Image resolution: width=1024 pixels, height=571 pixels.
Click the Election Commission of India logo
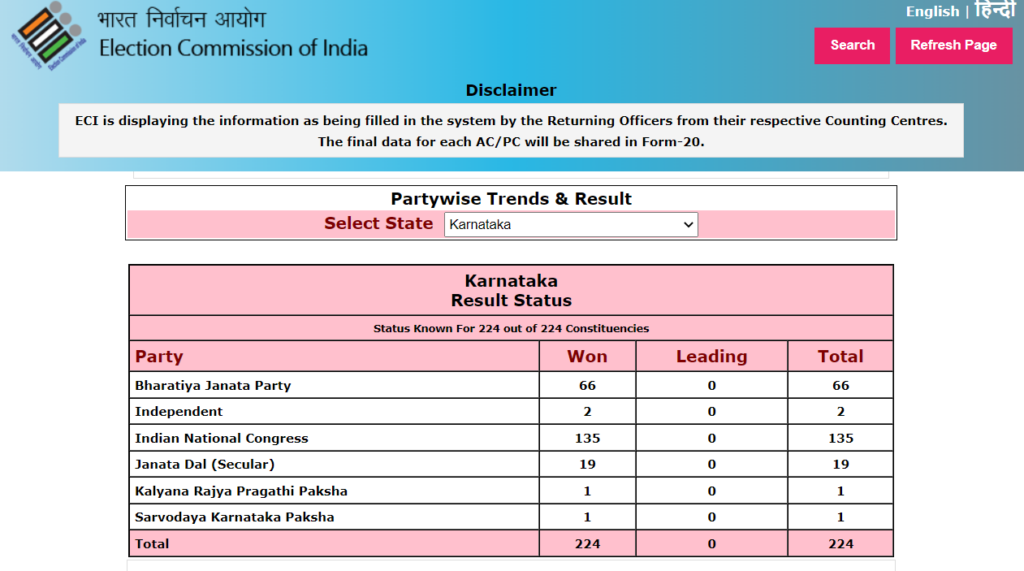pyautogui.click(x=48, y=36)
